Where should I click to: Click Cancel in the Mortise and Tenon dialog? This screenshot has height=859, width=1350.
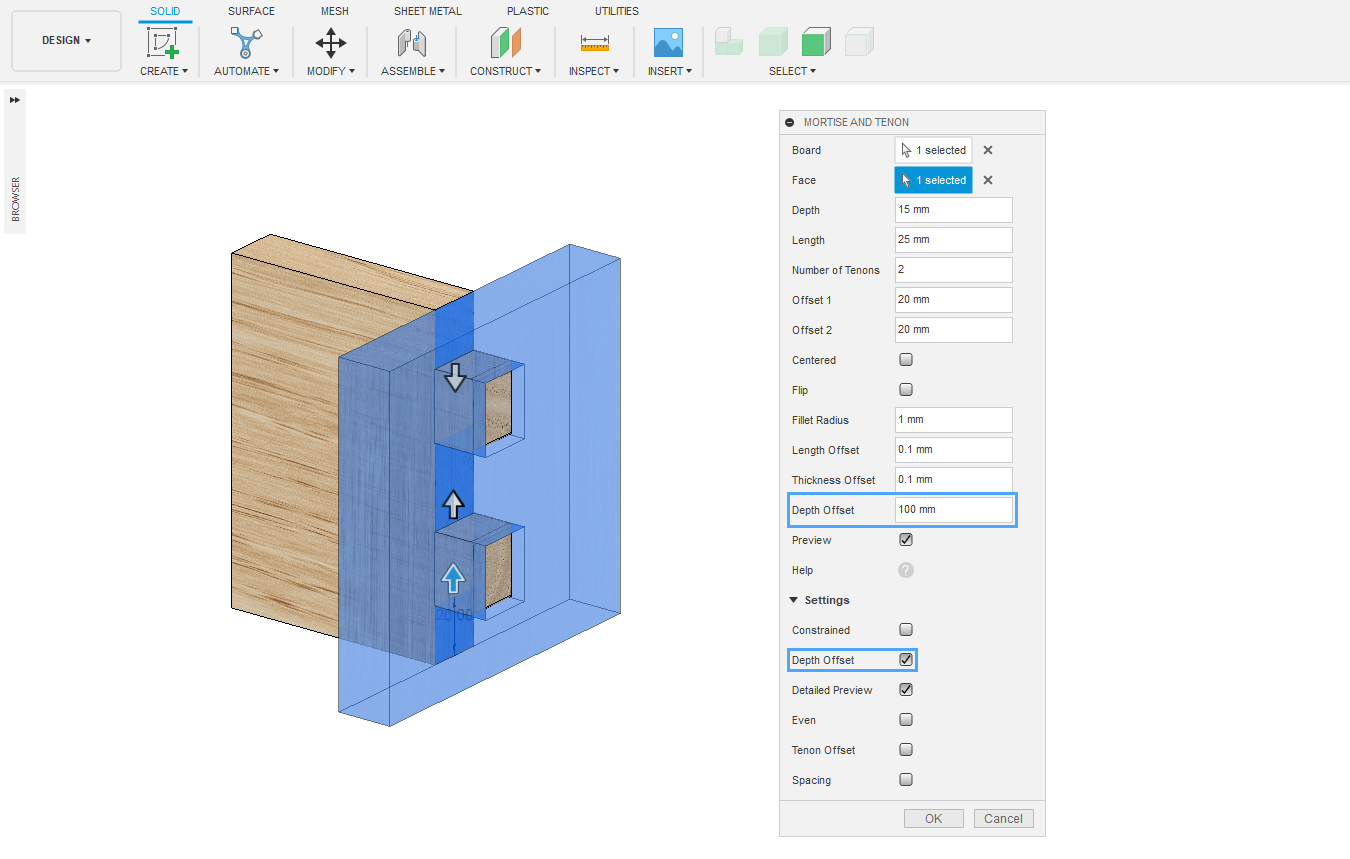pyautogui.click(x=1003, y=818)
